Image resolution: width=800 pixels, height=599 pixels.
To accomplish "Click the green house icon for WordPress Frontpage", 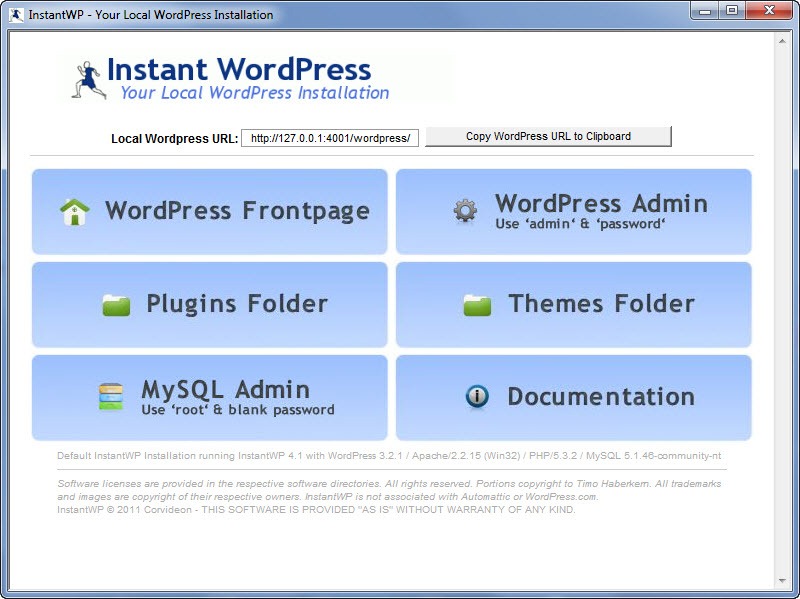I will pyautogui.click(x=74, y=212).
